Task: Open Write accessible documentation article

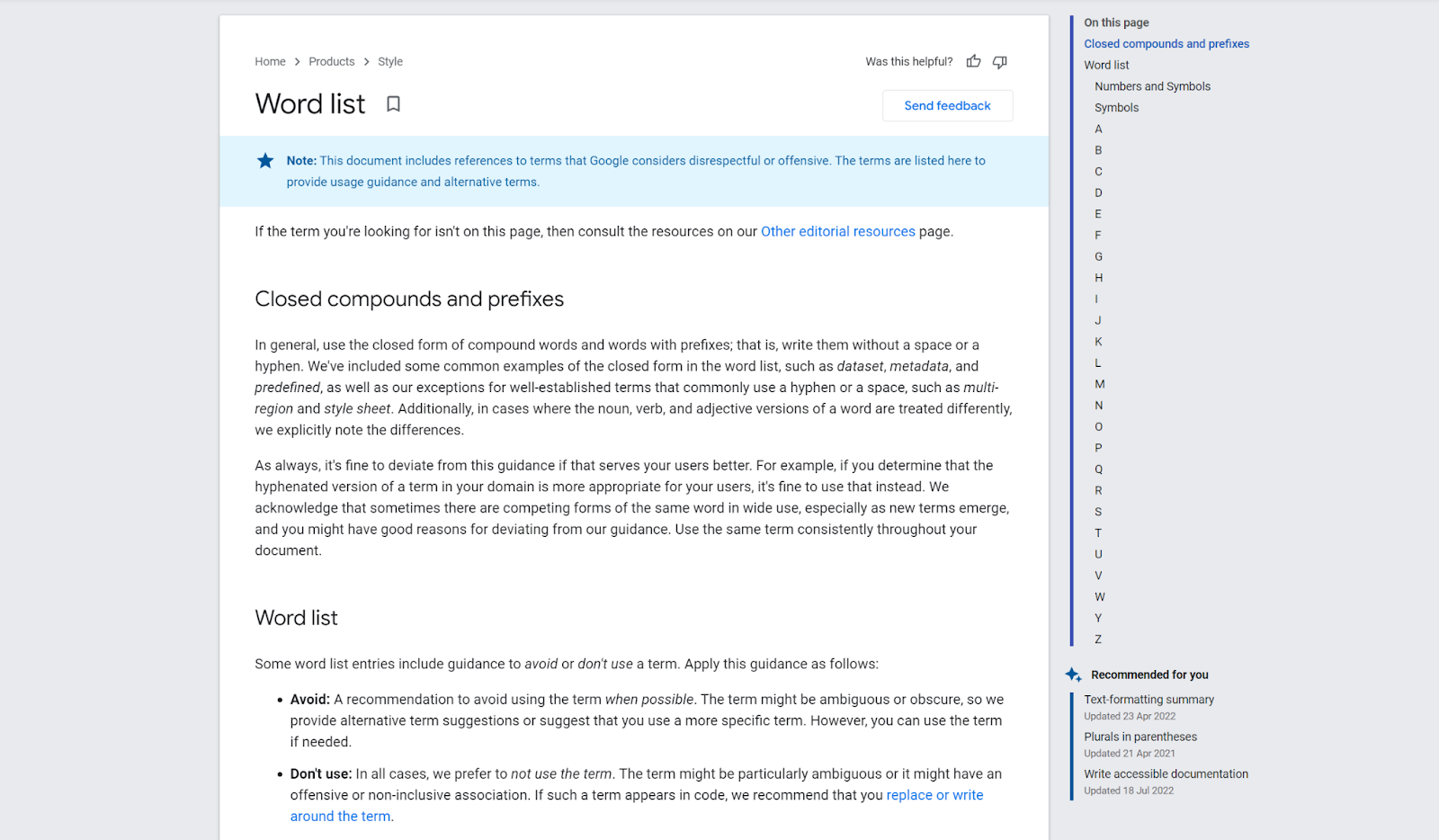Action: point(1166,773)
